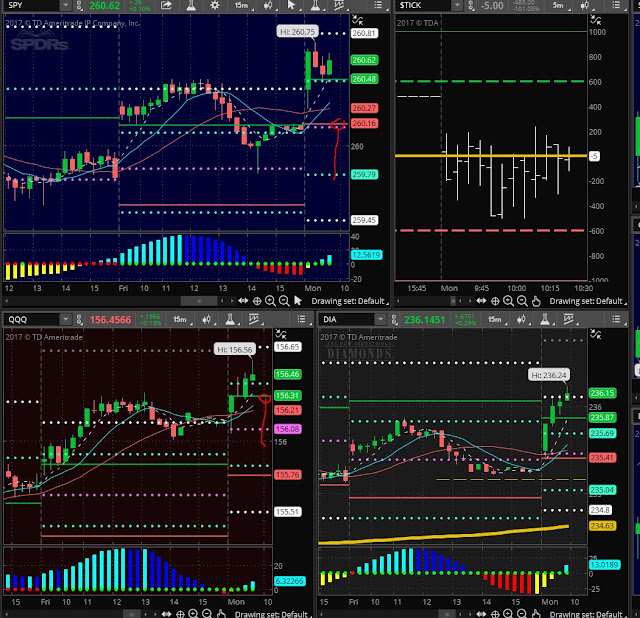Click the 12.5619 study value label on SPY
Viewport: 640px width, 618px height.
point(366,255)
